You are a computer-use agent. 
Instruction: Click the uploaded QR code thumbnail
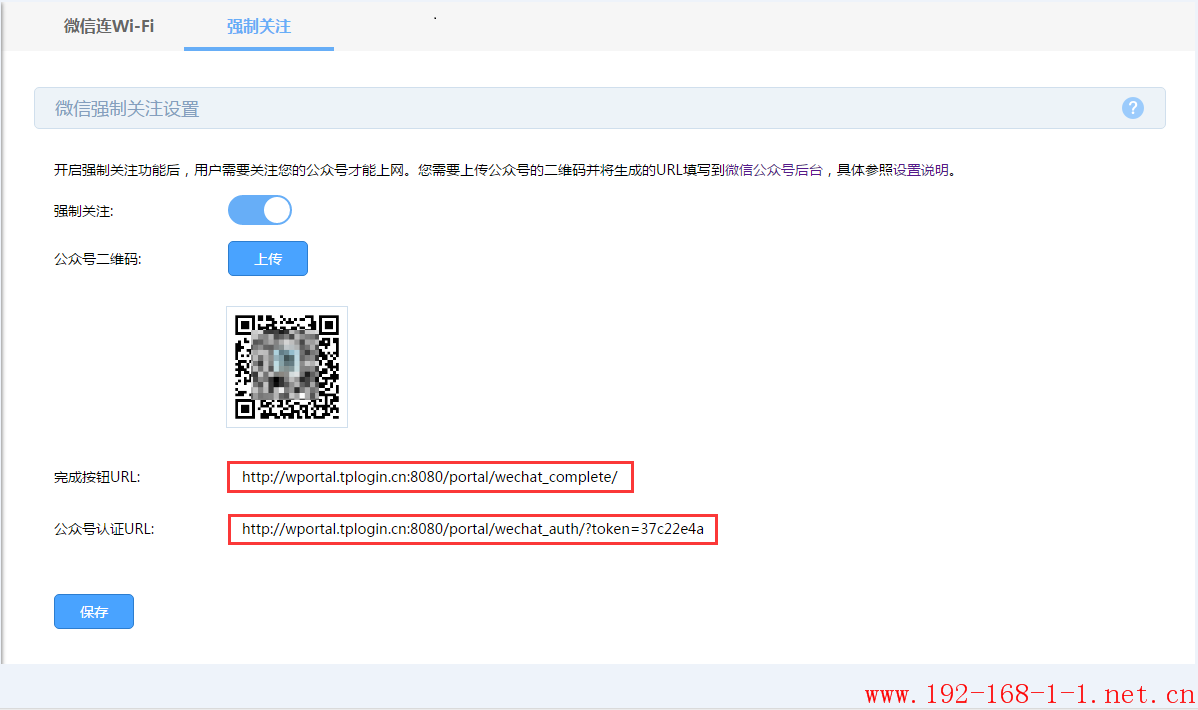click(x=287, y=367)
